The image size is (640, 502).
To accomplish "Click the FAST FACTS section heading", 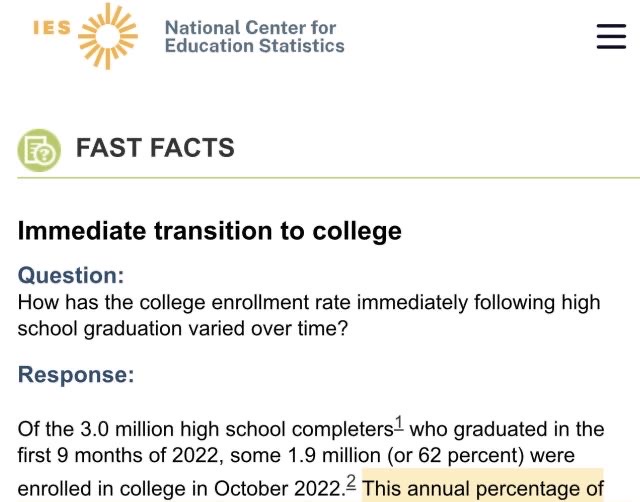I will click(x=155, y=147).
